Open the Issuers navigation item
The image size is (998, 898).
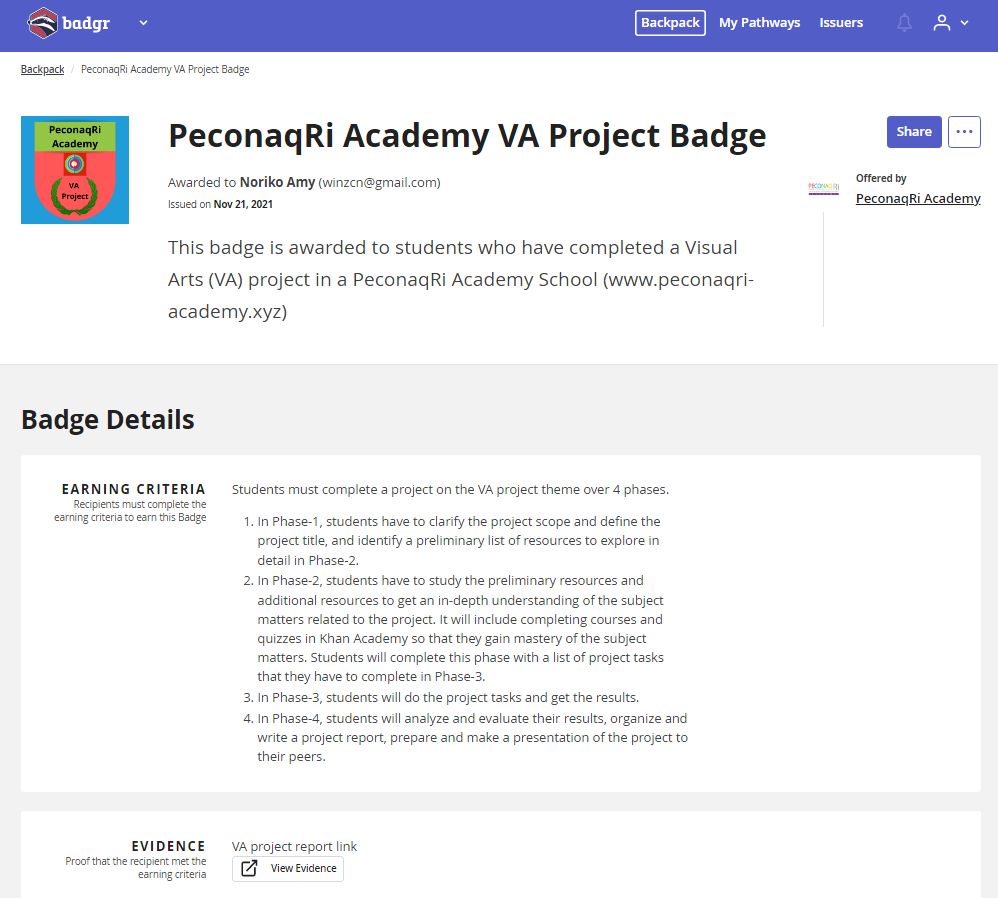841,23
